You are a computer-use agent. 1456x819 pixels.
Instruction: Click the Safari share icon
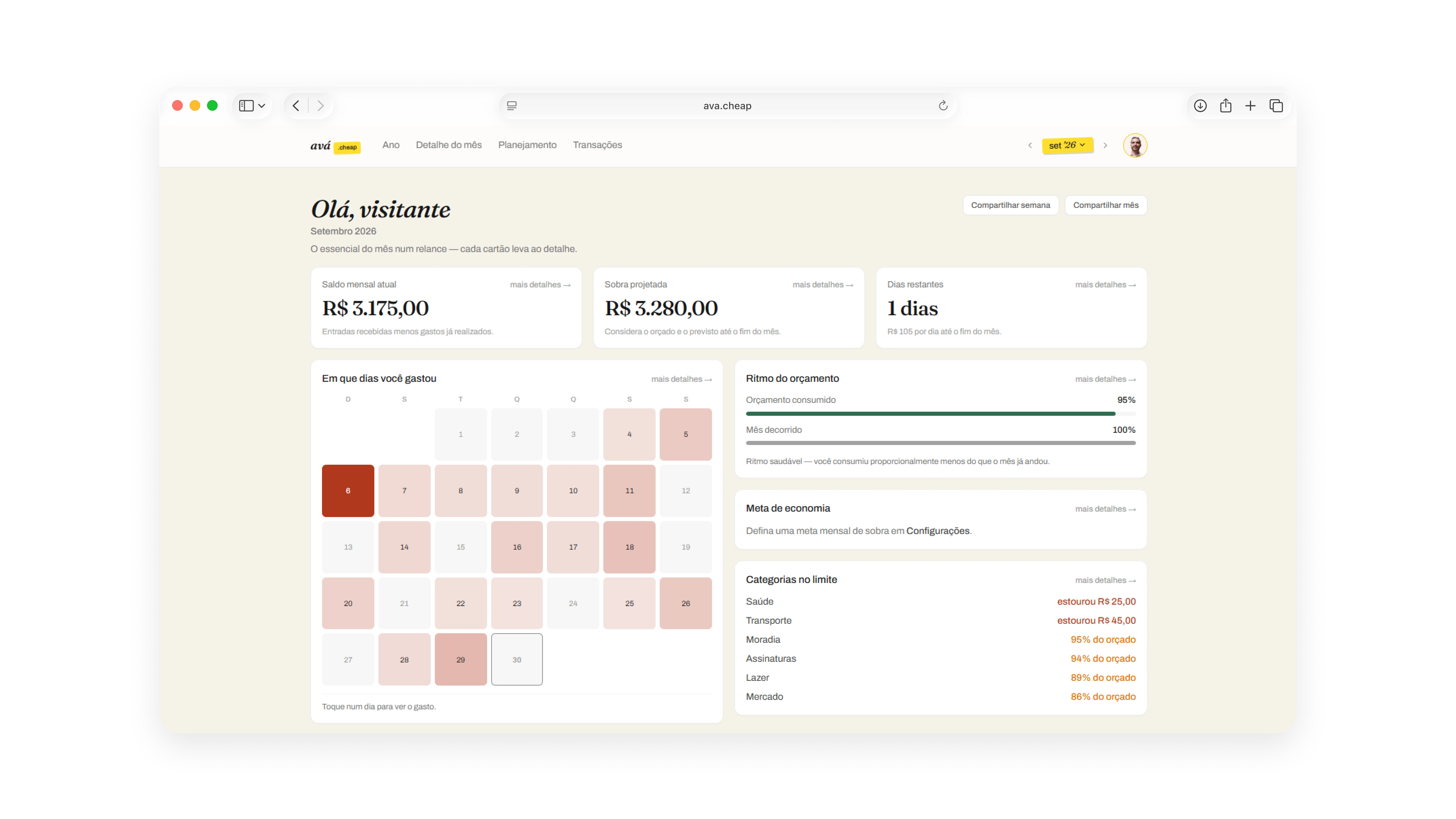1225,106
